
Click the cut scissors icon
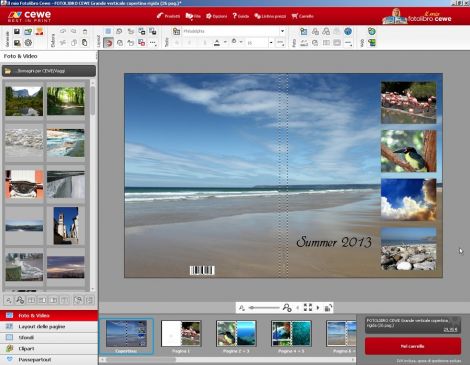63,43
